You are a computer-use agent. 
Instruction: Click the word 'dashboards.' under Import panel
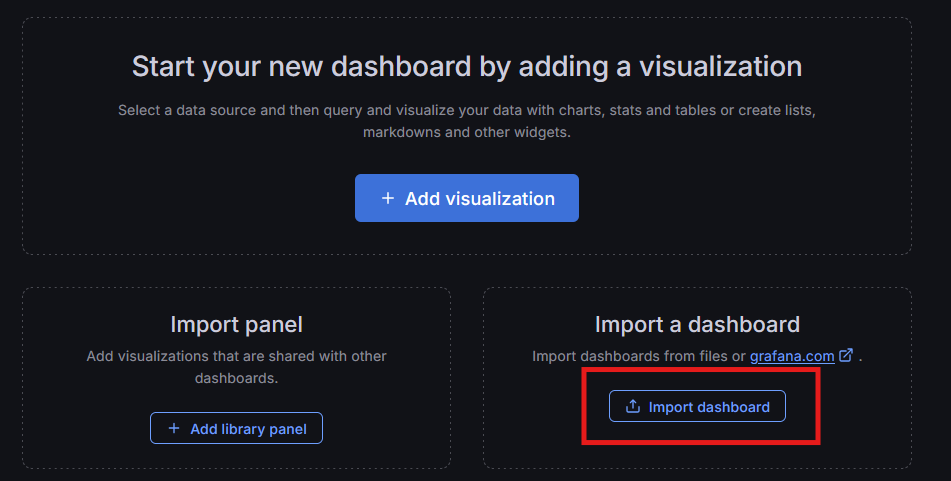click(236, 379)
